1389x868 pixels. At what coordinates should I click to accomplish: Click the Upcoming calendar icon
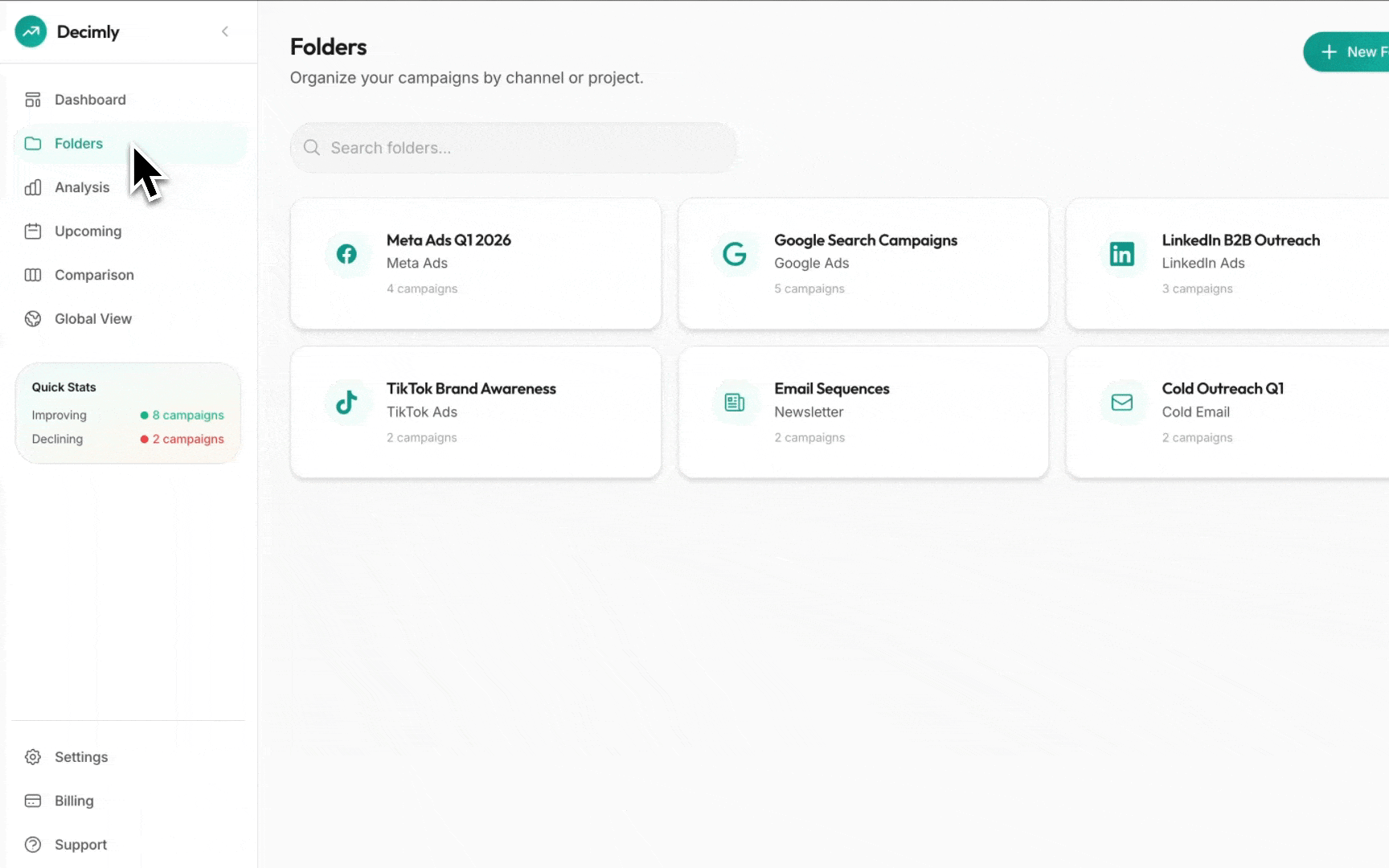(33, 231)
